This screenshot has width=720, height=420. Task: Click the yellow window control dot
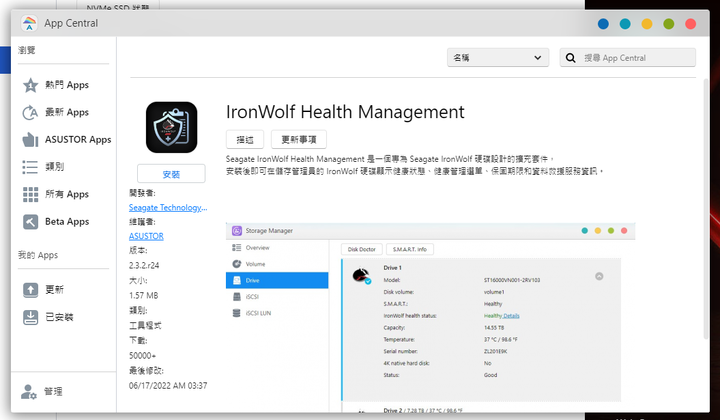[x=647, y=24]
